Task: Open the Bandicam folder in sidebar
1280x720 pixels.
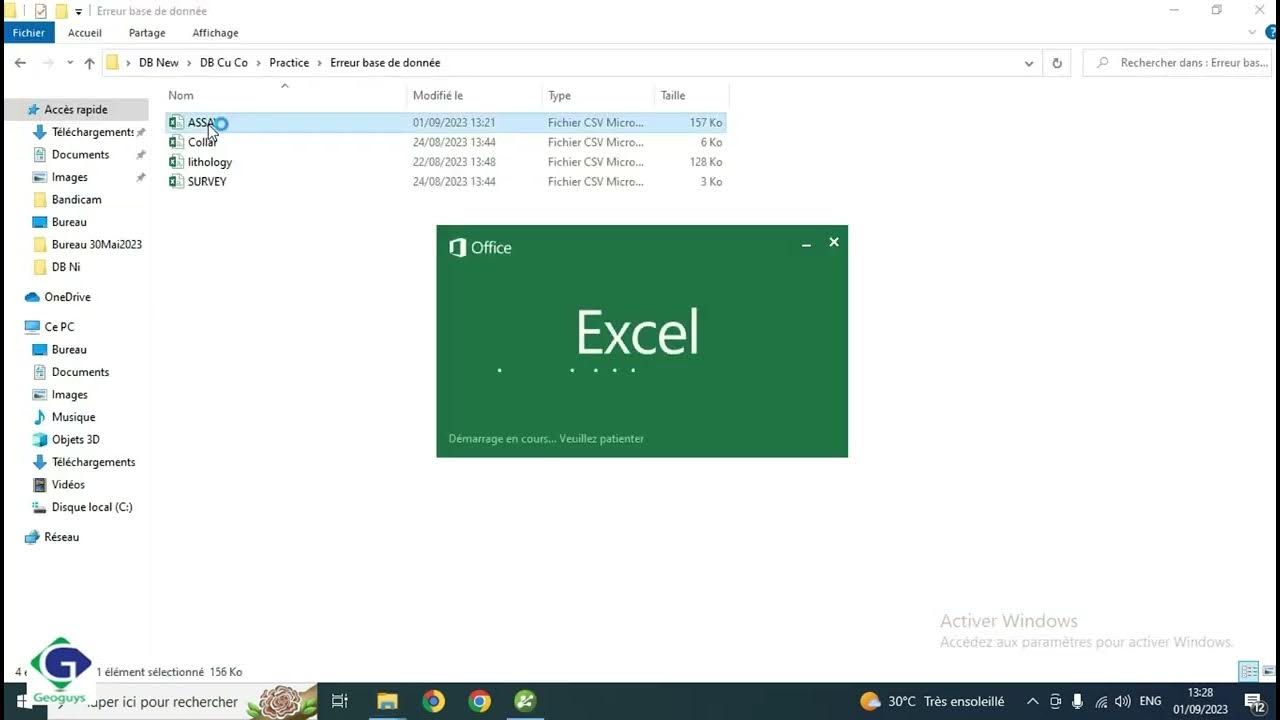Action: [76, 200]
